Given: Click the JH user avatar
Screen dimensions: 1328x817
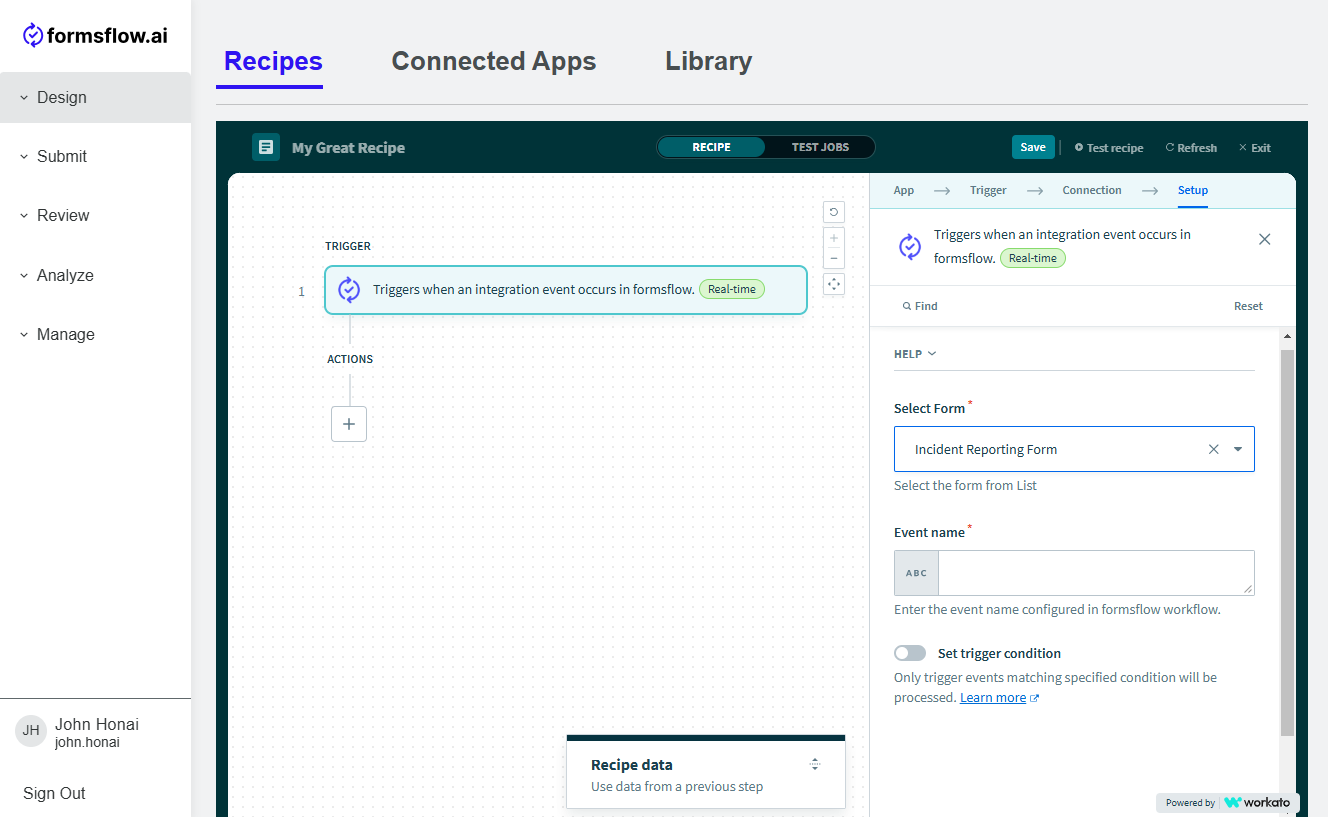Looking at the screenshot, I should tap(31, 731).
